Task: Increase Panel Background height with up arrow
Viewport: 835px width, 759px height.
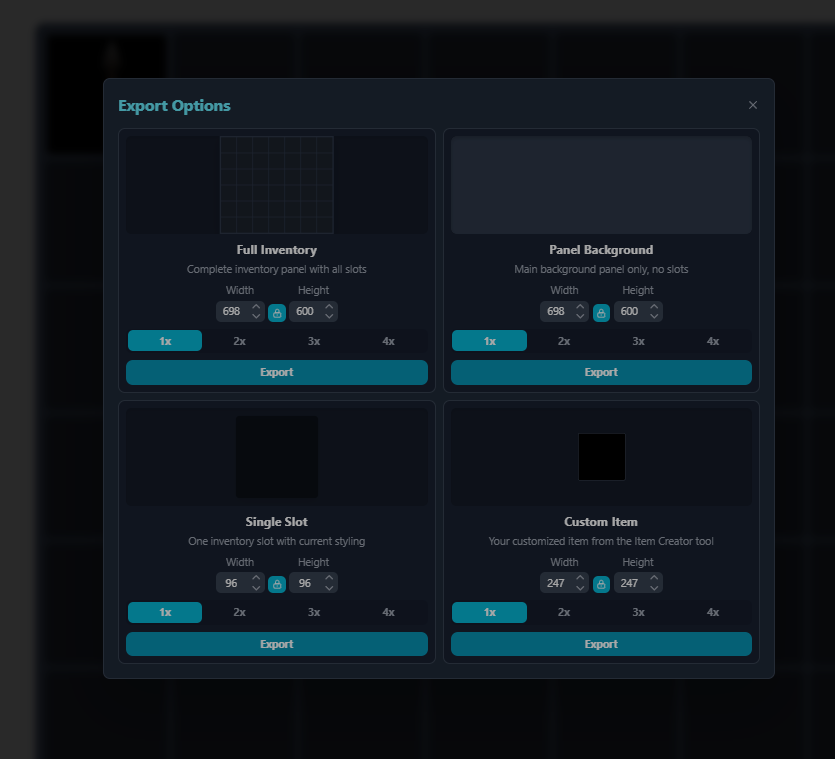Action: coord(654,307)
